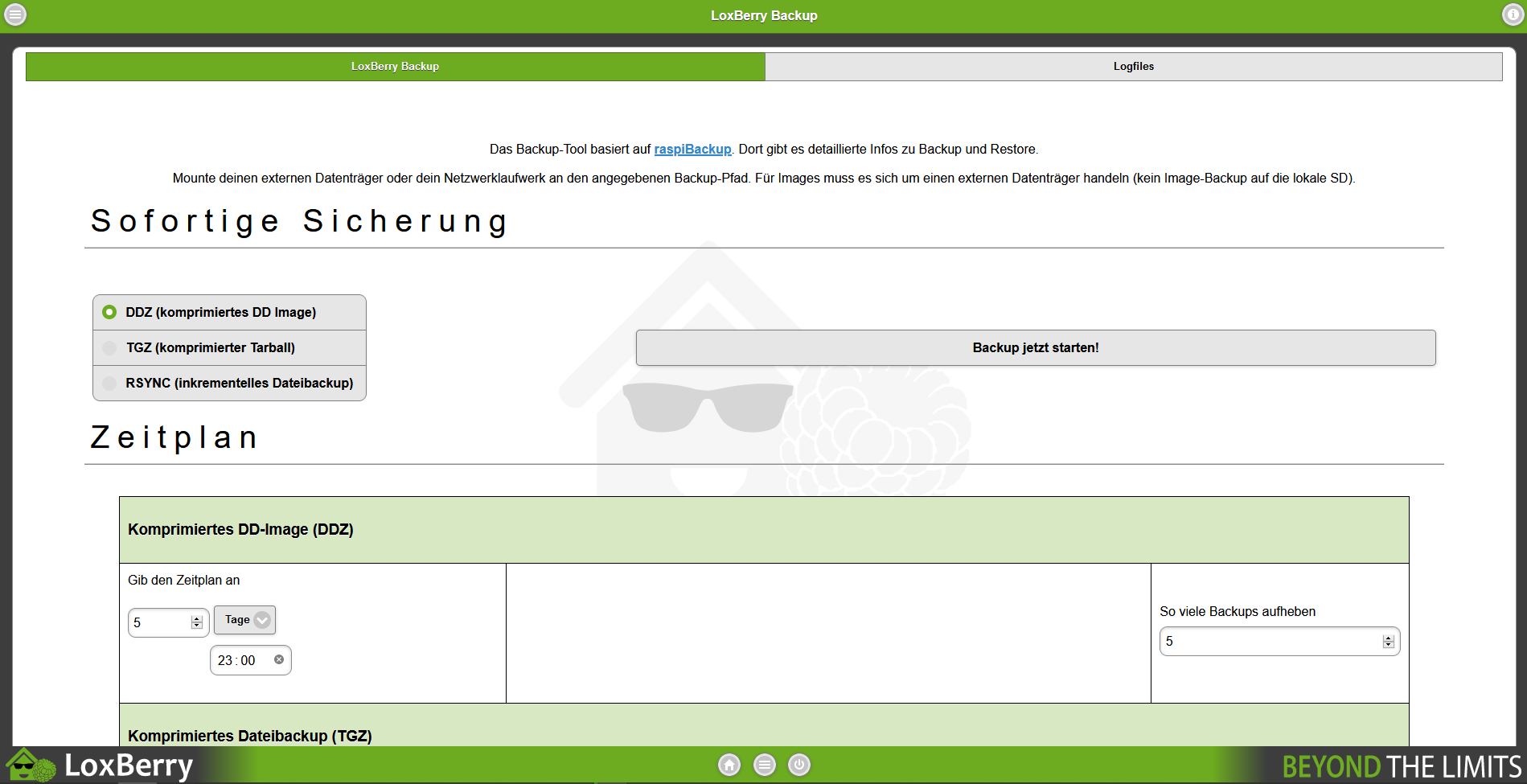Select TGZ (komprimierter Tarball) option
The image size is (1527, 784).
click(229, 347)
